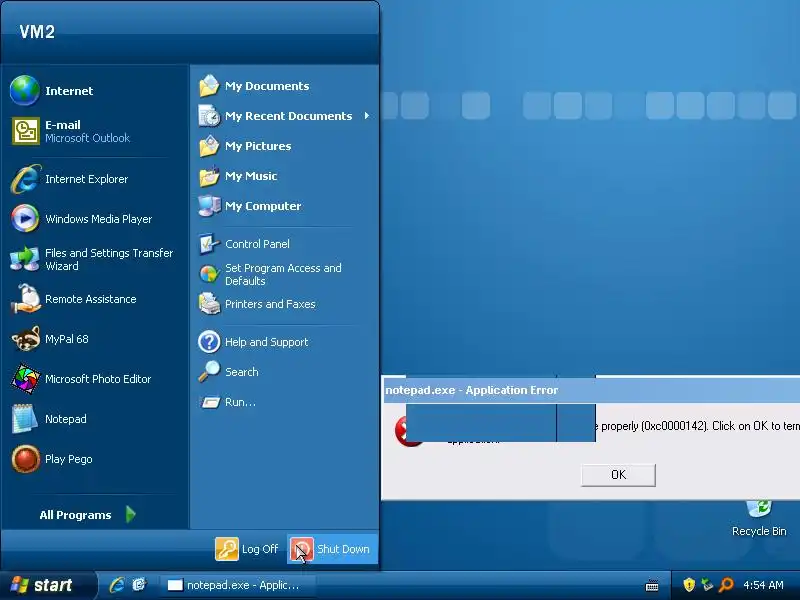This screenshot has height=600, width=800.
Task: Click OK in the notepad.exe error dialog
Action: [618, 474]
